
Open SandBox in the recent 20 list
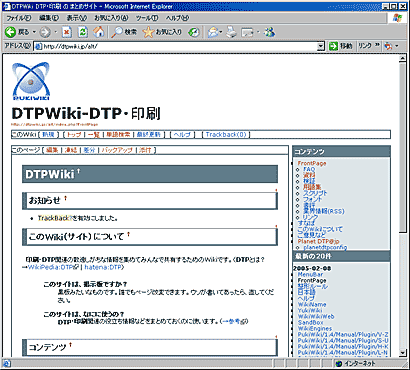click(x=310, y=322)
